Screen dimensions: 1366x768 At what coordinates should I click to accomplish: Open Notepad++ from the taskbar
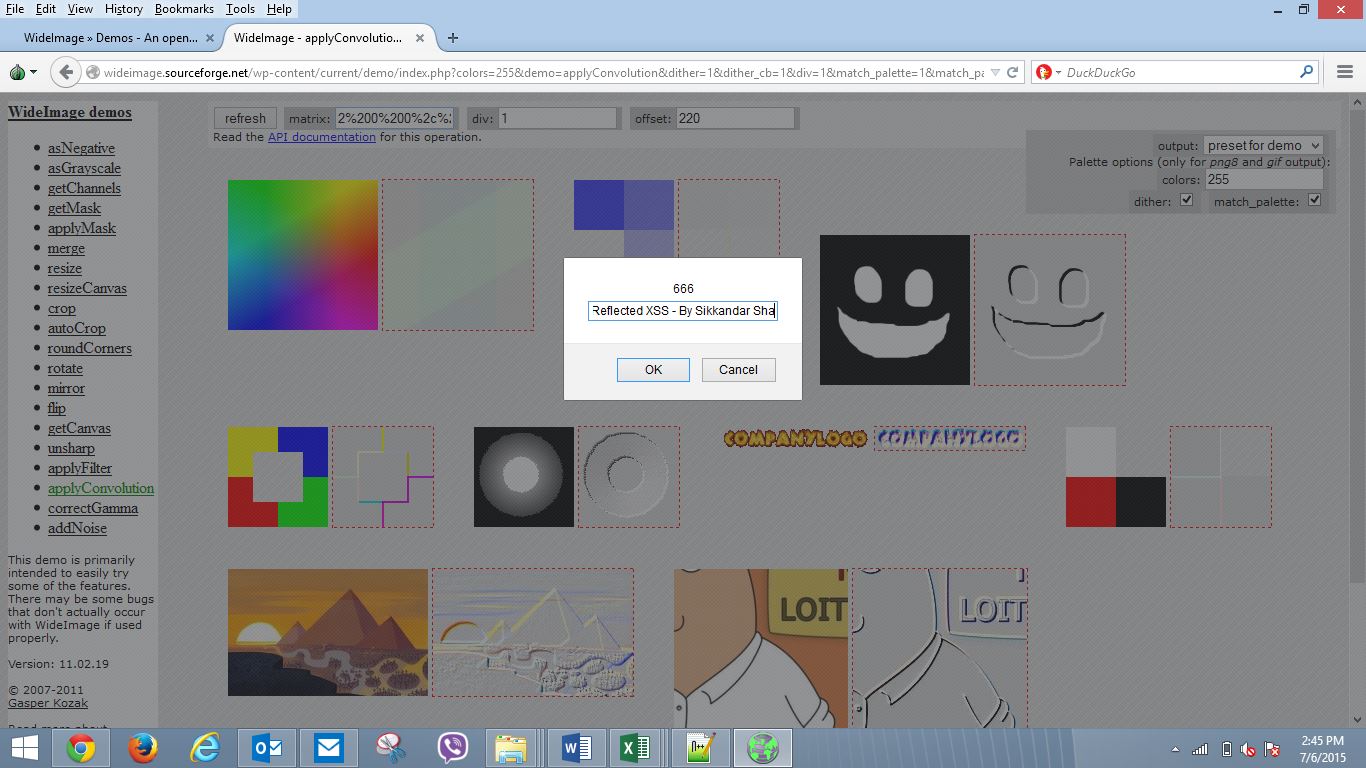click(x=699, y=748)
